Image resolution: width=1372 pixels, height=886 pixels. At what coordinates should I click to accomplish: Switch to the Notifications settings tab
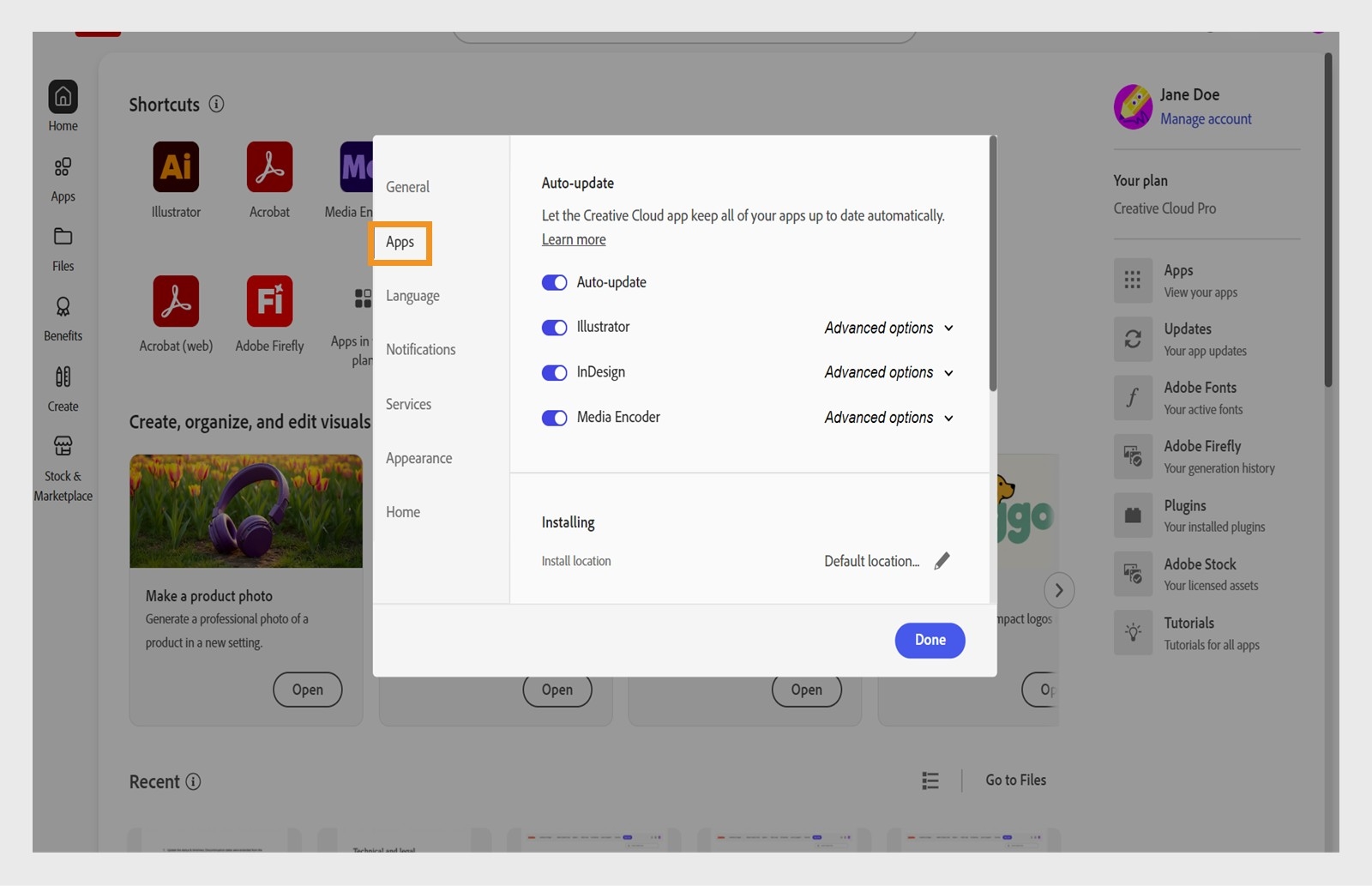tap(420, 349)
